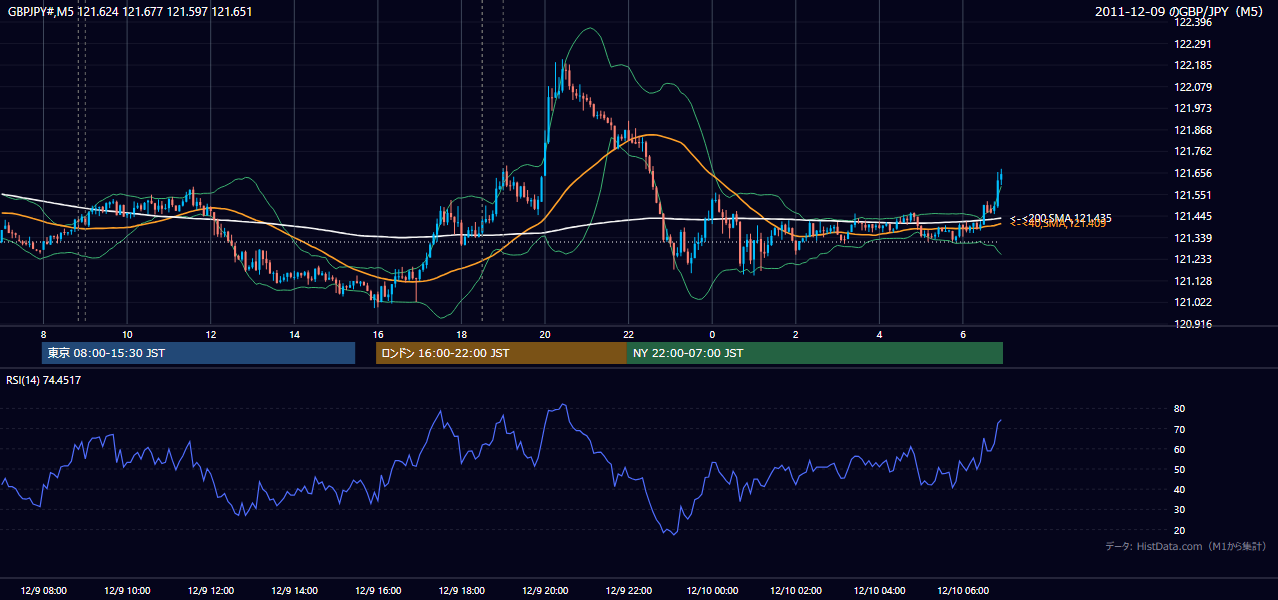This screenshot has height=600, width=1278.
Task: Click price axis value 121.128
Action: click(1194, 281)
